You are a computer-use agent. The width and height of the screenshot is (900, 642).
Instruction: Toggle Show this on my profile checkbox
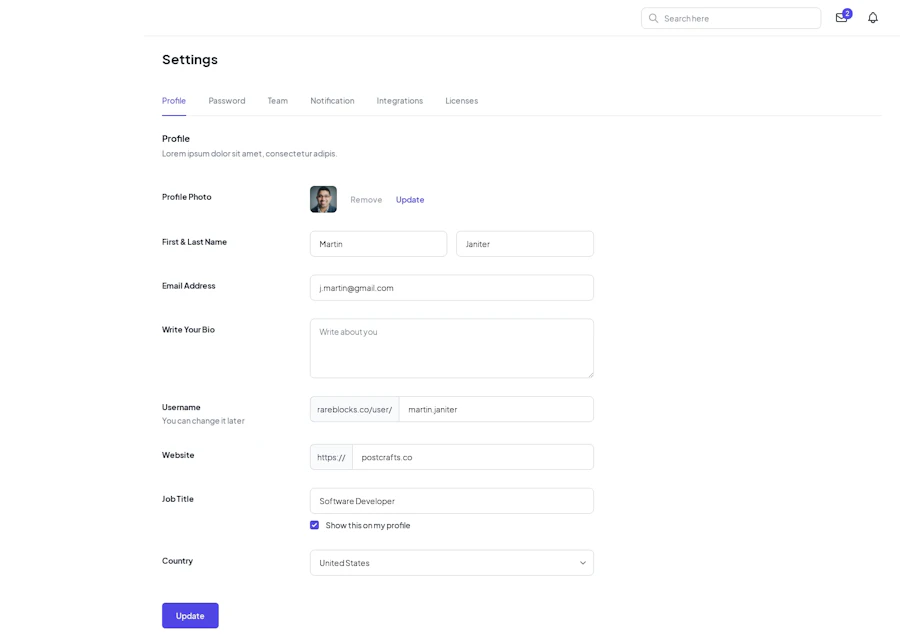tap(315, 525)
